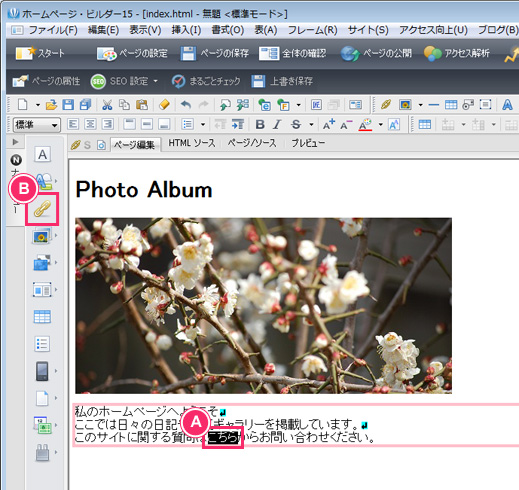Click the calendar parts sidebar icon

(x=42, y=425)
